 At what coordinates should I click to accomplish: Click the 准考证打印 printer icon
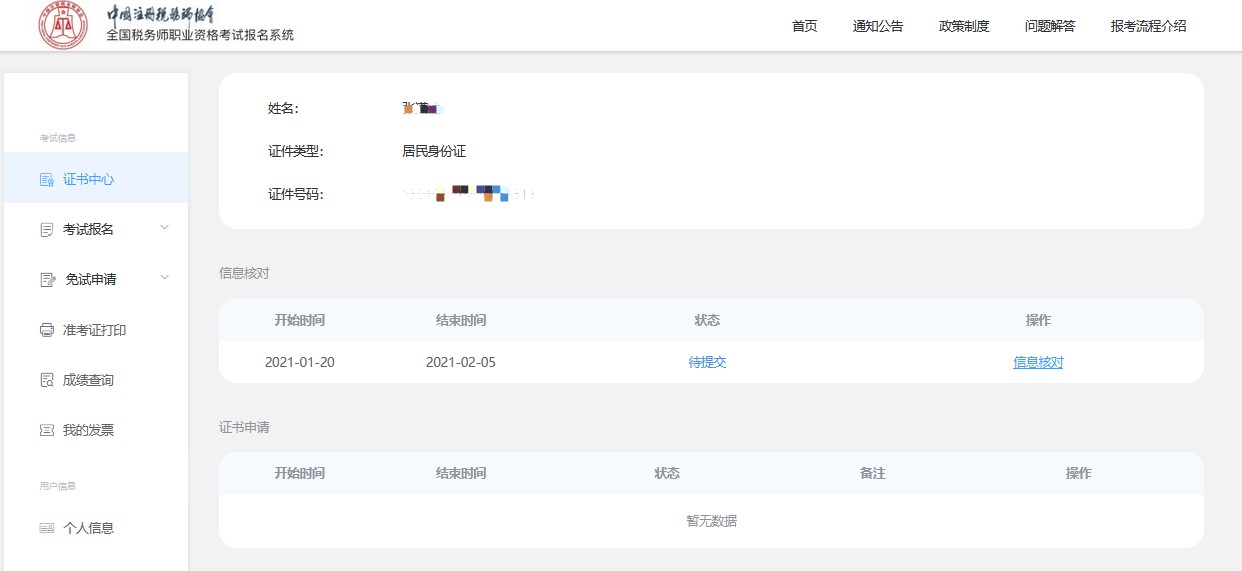tap(46, 330)
